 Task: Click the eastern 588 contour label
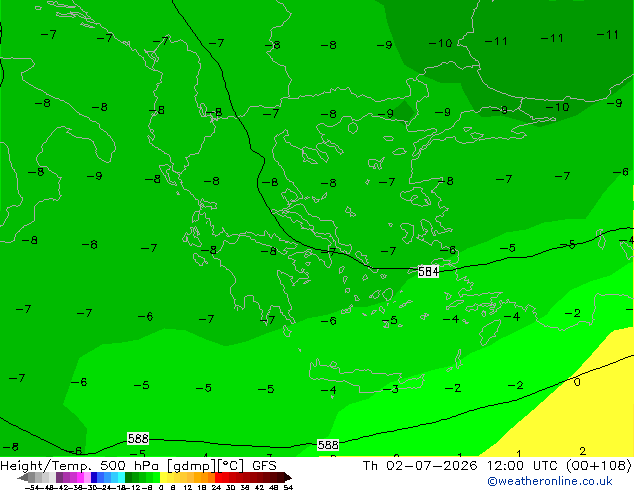[x=328, y=445]
